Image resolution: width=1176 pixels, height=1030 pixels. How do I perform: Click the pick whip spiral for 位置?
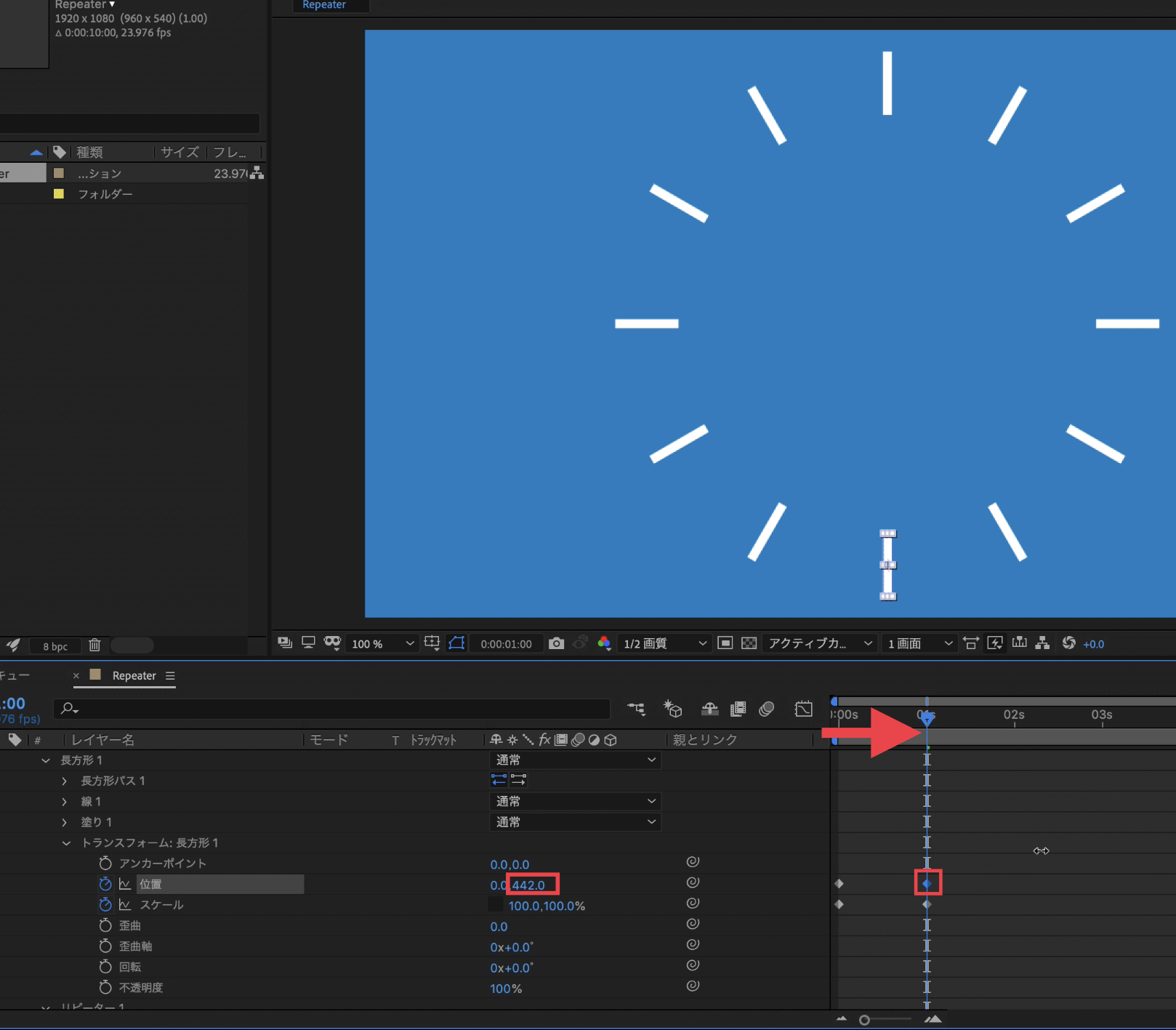(693, 883)
